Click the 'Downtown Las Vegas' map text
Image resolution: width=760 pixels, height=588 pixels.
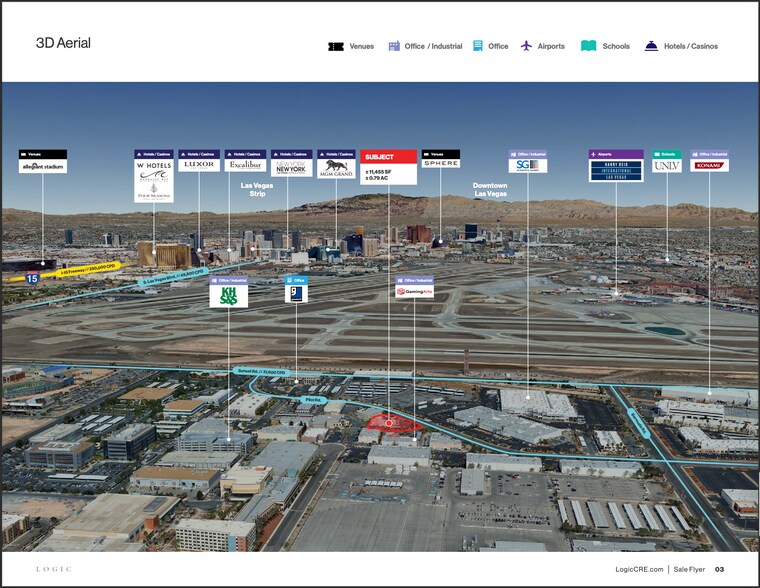[490, 190]
